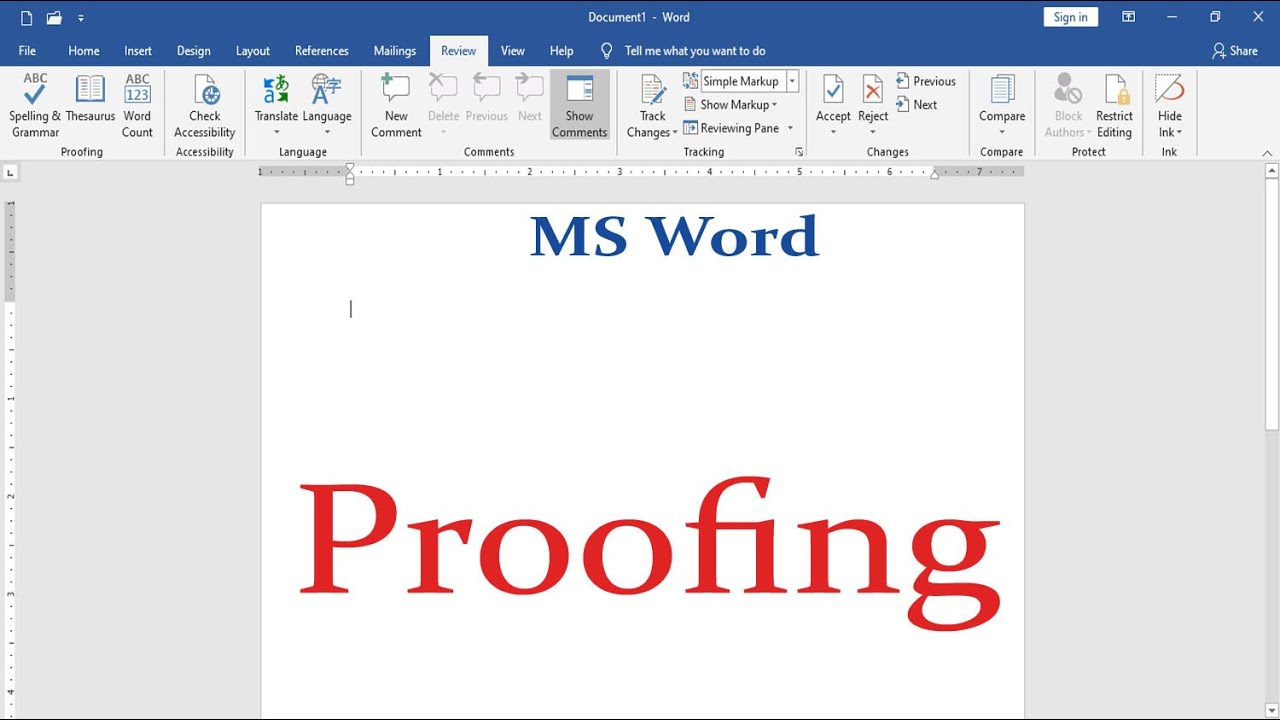Screen dimensions: 1280x720
Task: Switch to the Insert tab
Action: (x=138, y=51)
